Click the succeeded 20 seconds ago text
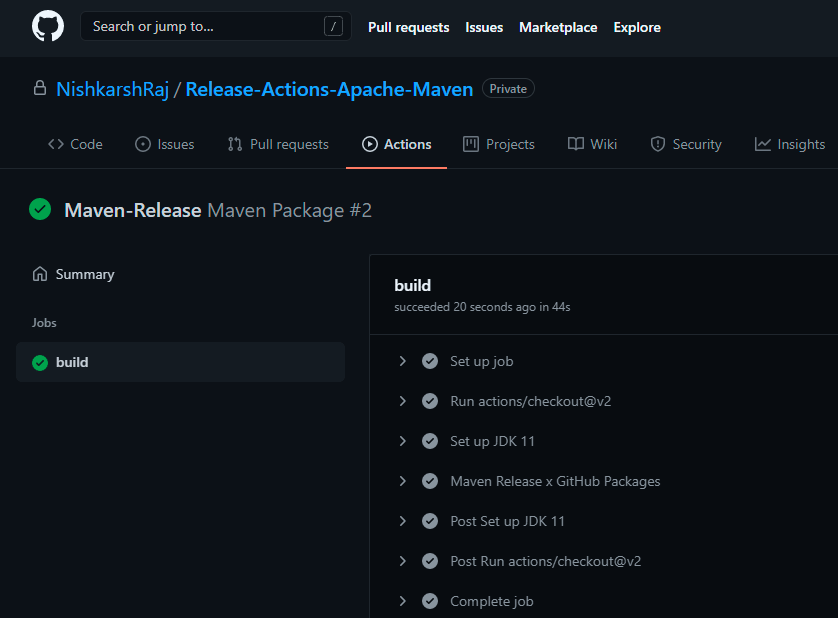Viewport: 838px width, 618px height. point(482,307)
